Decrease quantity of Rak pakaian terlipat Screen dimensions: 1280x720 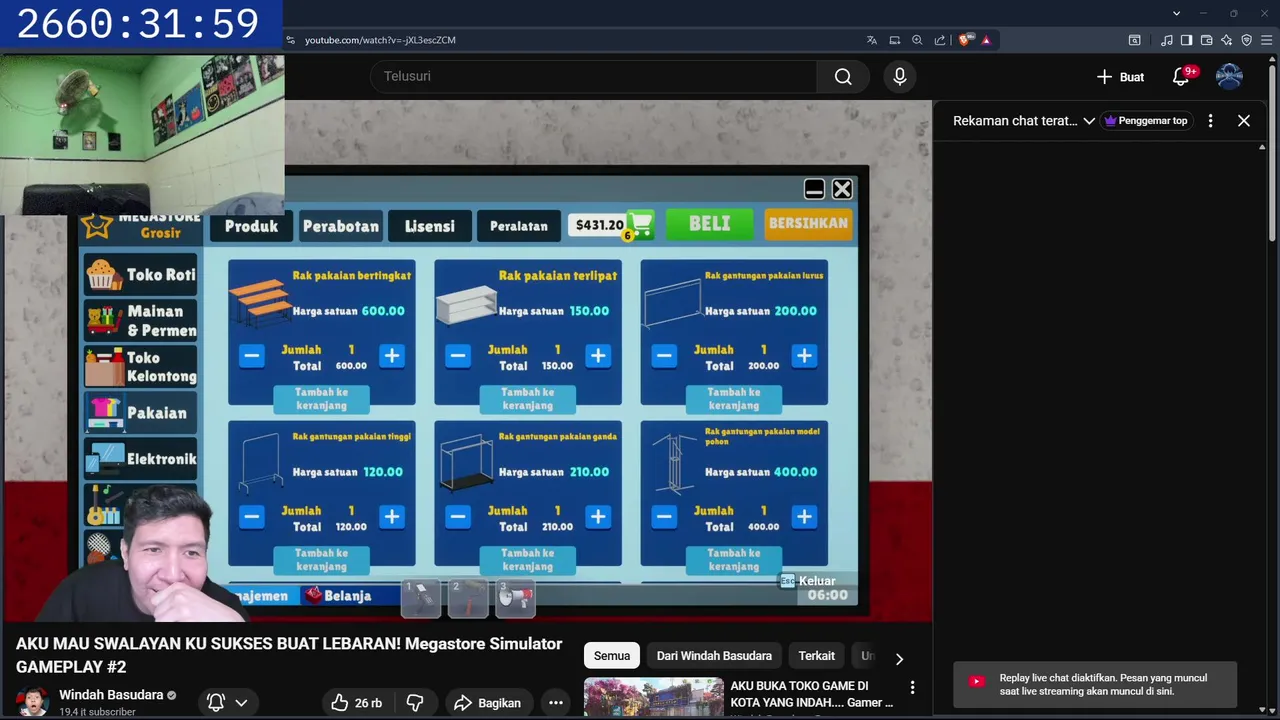(457, 356)
